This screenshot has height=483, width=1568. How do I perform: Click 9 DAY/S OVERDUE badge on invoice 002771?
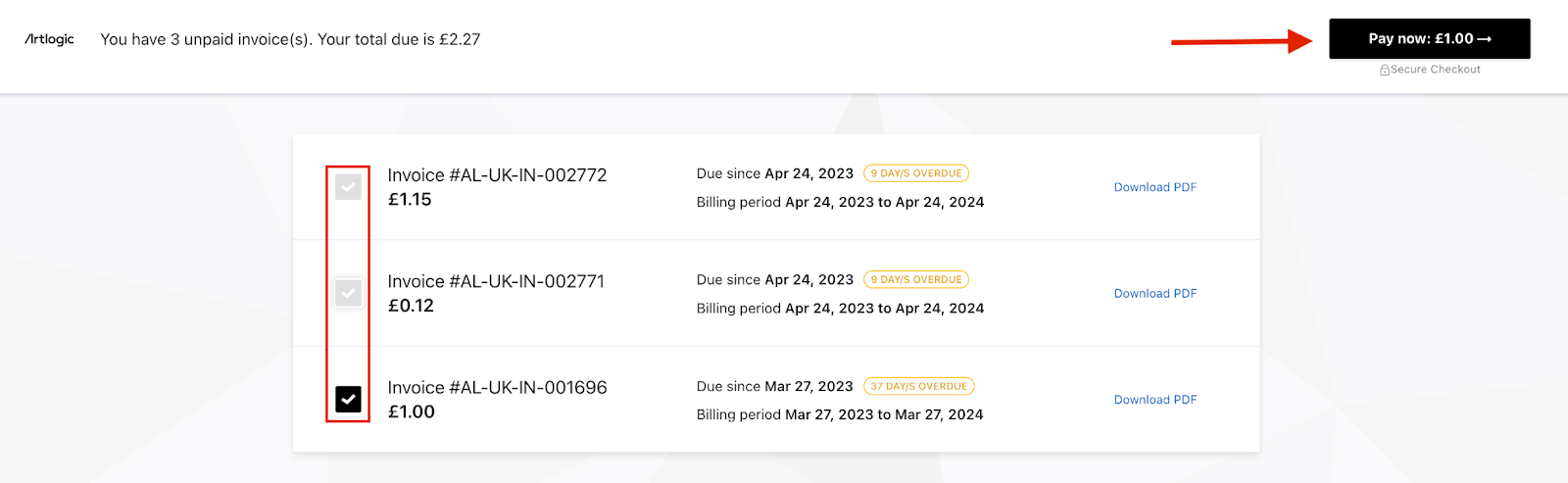click(915, 279)
